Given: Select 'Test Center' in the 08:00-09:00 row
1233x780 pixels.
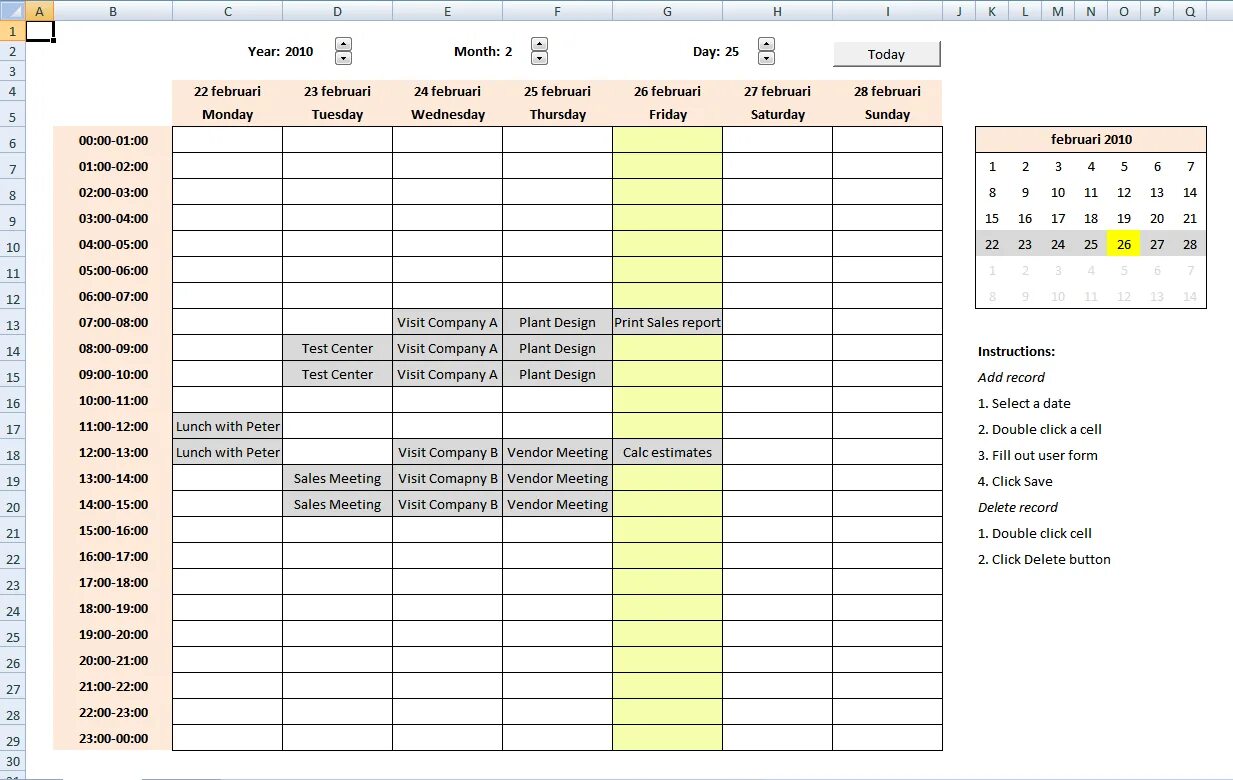Looking at the screenshot, I should [337, 348].
